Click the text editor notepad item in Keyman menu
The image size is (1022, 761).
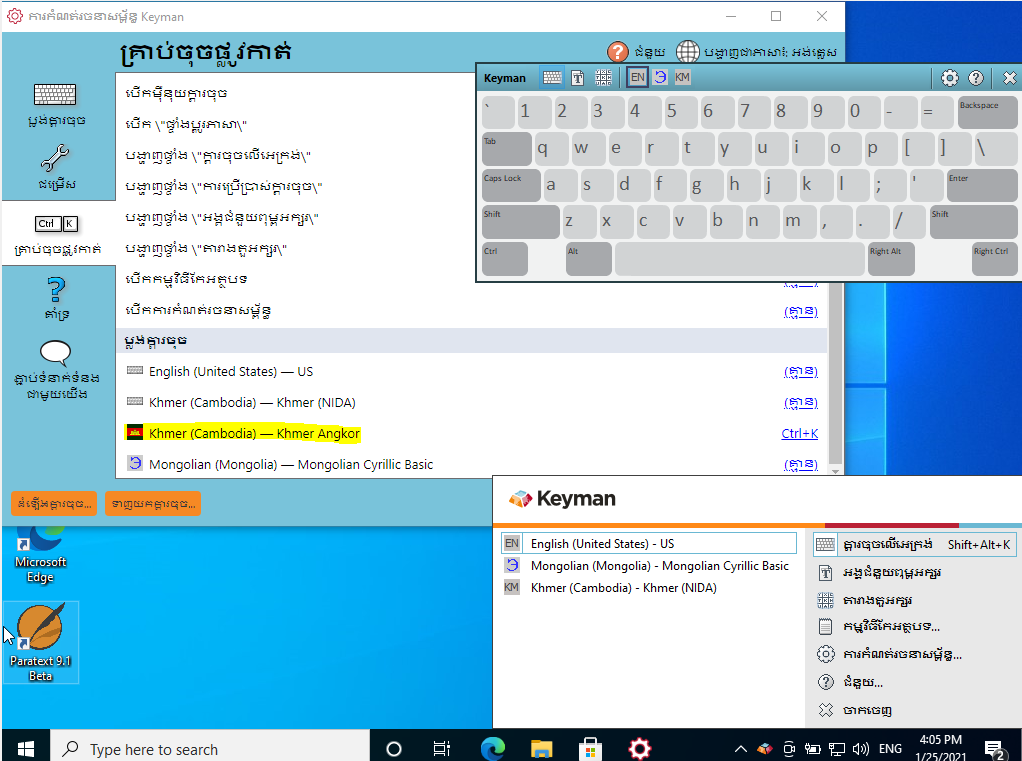tap(914, 627)
